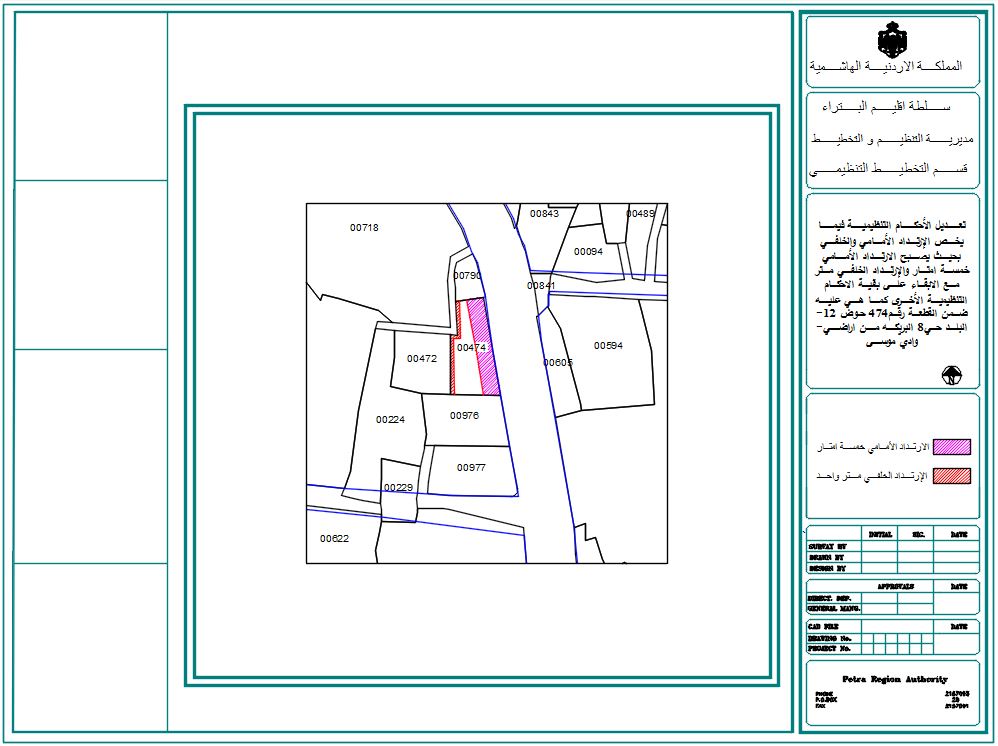The height and width of the screenshot is (746, 998).
Task: Select the magenta hatched legend swatch
Action: pos(951,446)
